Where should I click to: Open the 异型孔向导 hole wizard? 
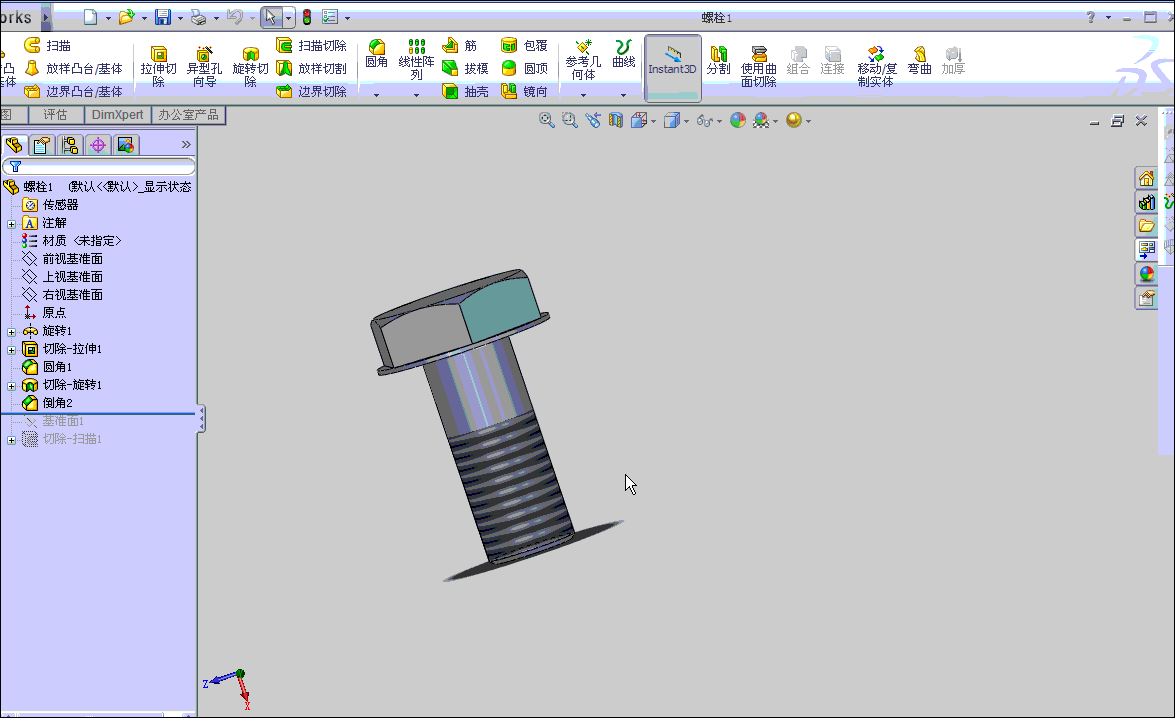coord(204,66)
